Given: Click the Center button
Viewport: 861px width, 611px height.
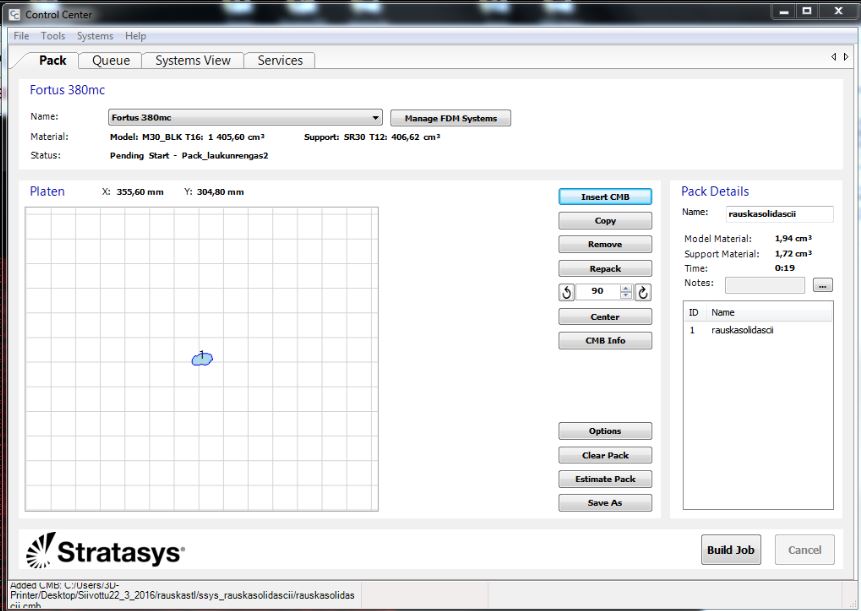Looking at the screenshot, I should 605,317.
